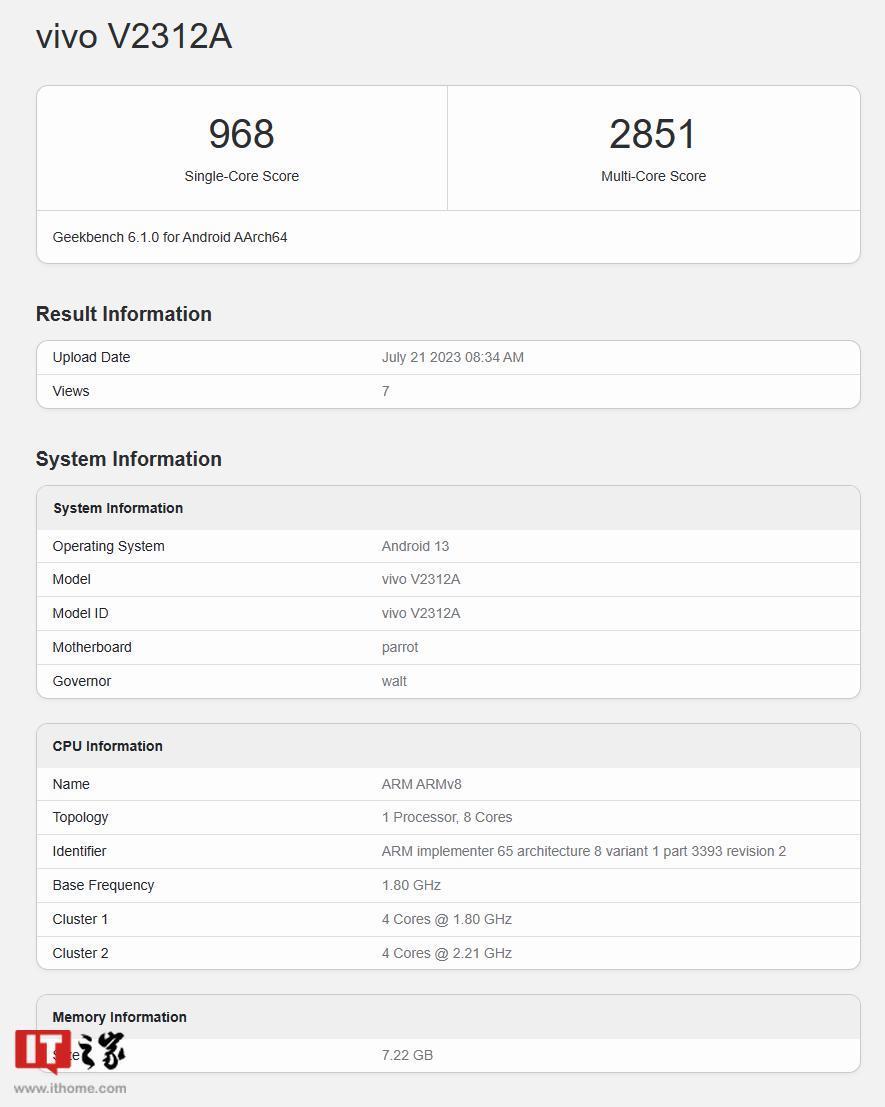The image size is (885, 1107).
Task: Select the 1.80 GHz base frequency value
Action: [411, 885]
